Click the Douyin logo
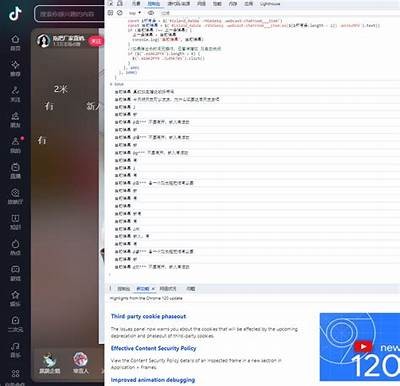Viewport: 400px width, 386px height. [15, 14]
